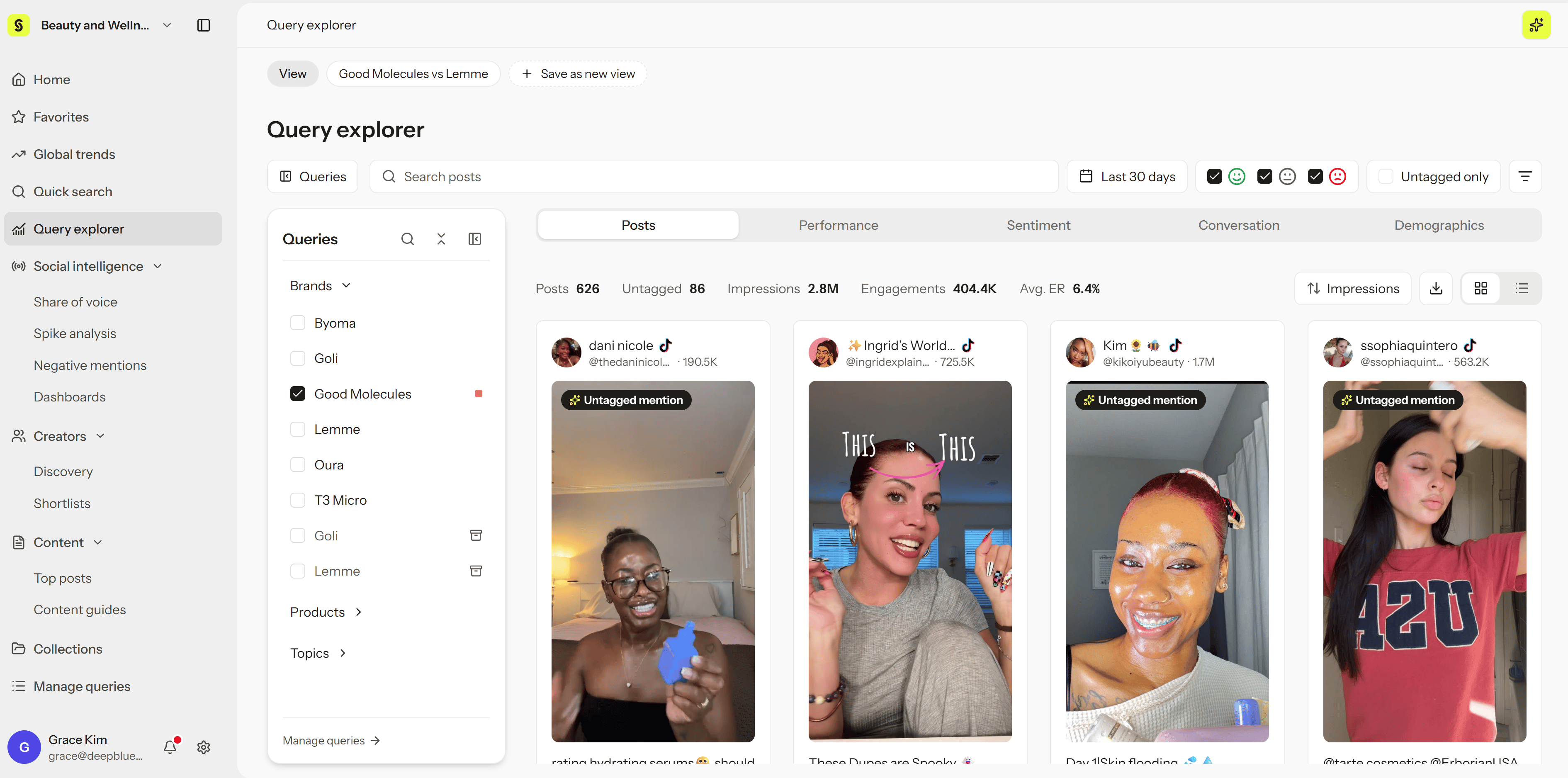Toggle negative sentiment checkbox
Image resolution: width=1568 pixels, height=778 pixels.
[x=1315, y=177]
